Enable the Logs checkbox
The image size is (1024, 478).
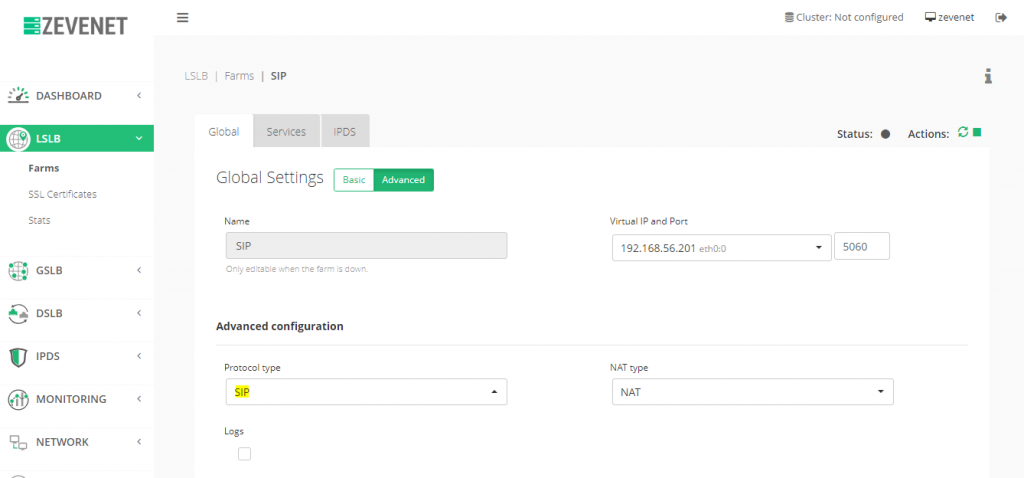pos(244,454)
